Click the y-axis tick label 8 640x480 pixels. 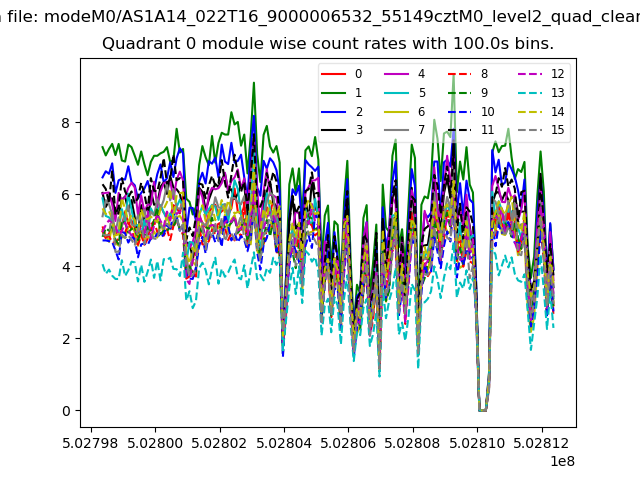pos(66,123)
